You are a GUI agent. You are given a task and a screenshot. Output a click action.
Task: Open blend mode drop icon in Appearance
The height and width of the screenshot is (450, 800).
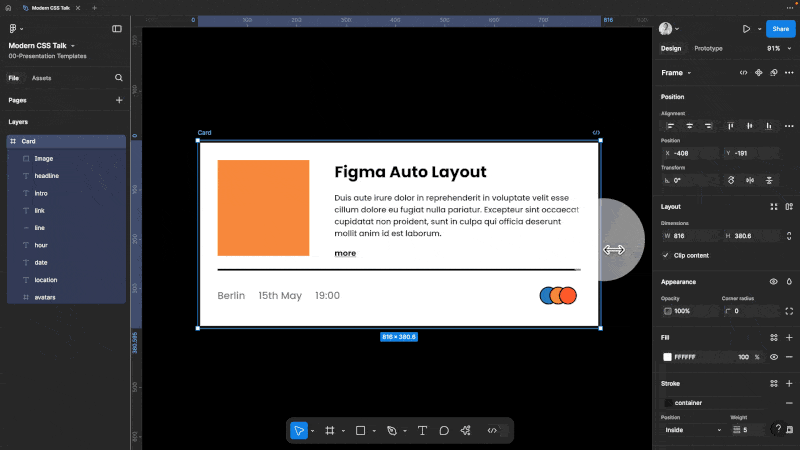point(789,282)
